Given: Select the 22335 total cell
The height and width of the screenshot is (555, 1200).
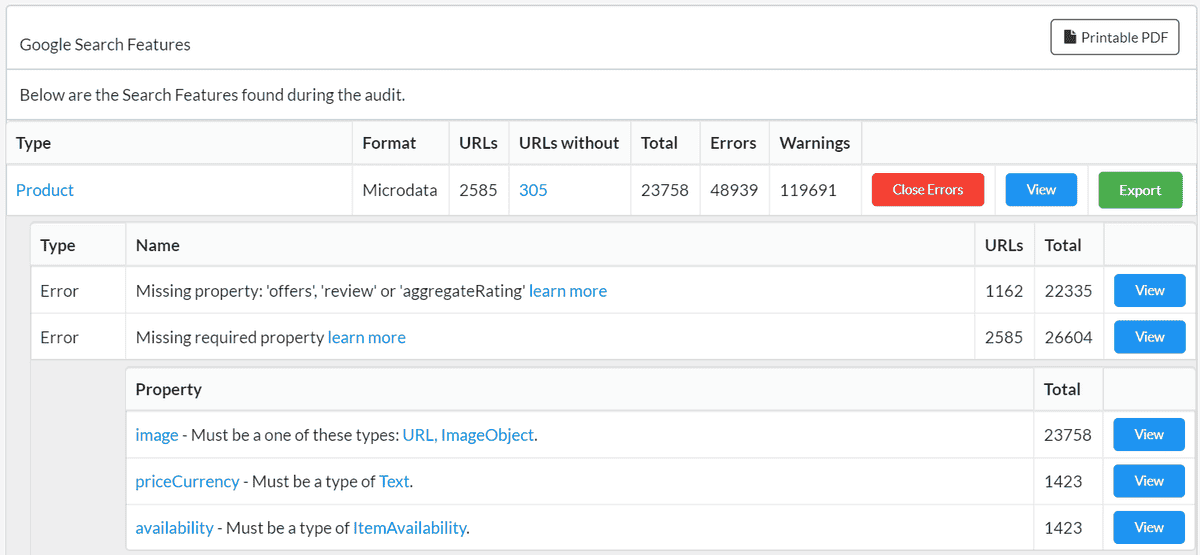Looking at the screenshot, I should [x=1069, y=291].
